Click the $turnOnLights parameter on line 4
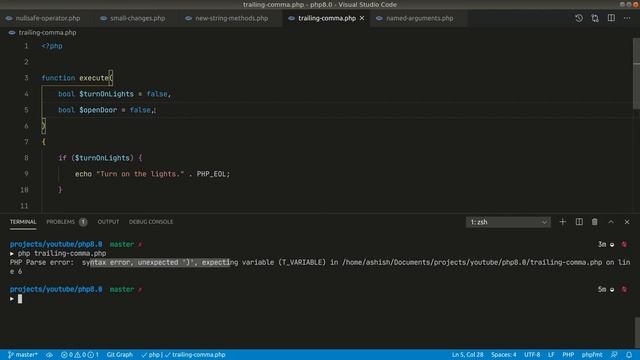Screen dimensions: 640x360 coord(106,94)
